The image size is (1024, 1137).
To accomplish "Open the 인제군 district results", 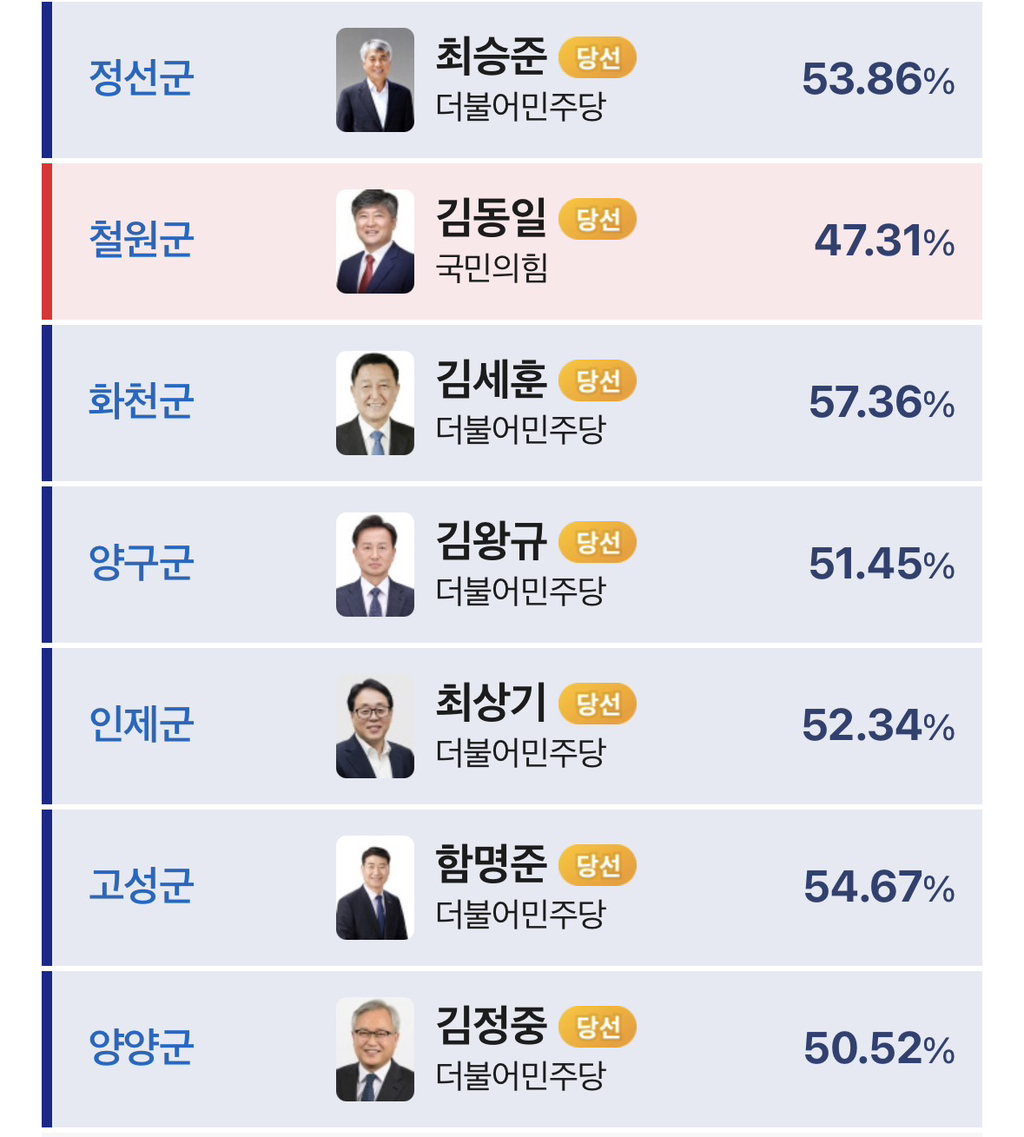I will click(141, 724).
